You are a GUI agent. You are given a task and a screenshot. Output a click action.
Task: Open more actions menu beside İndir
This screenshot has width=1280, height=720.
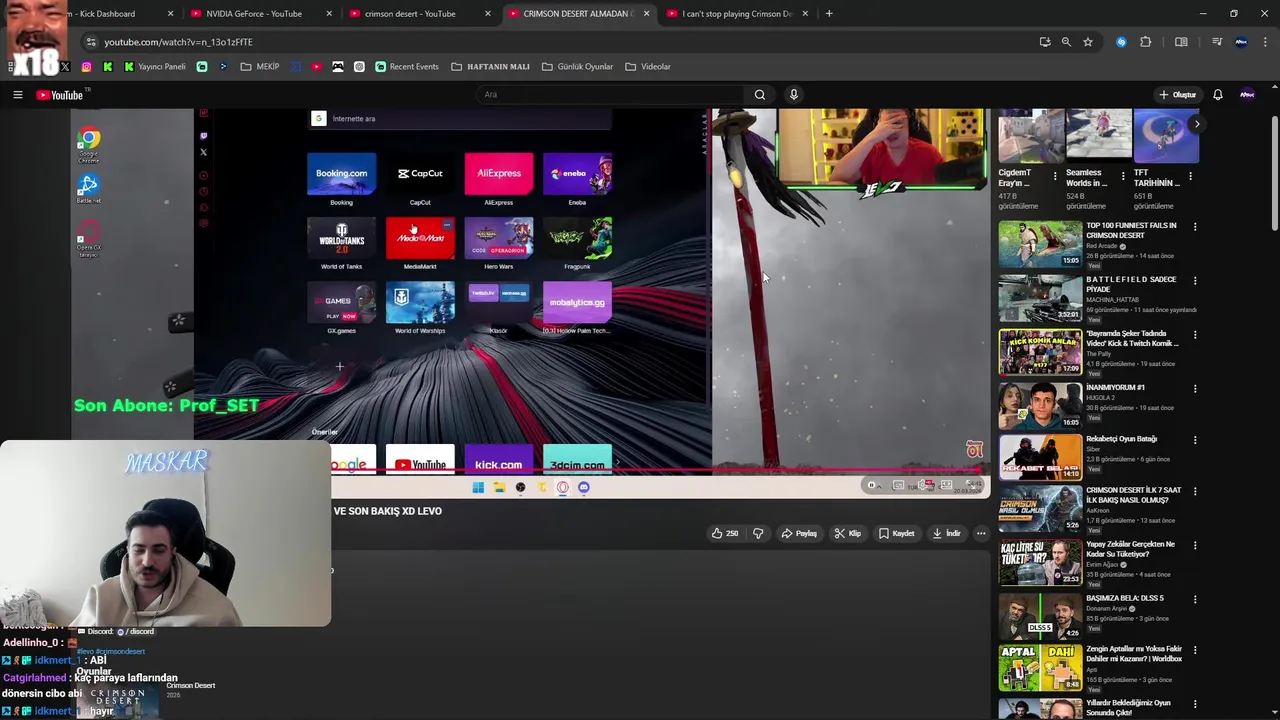pyautogui.click(x=981, y=534)
